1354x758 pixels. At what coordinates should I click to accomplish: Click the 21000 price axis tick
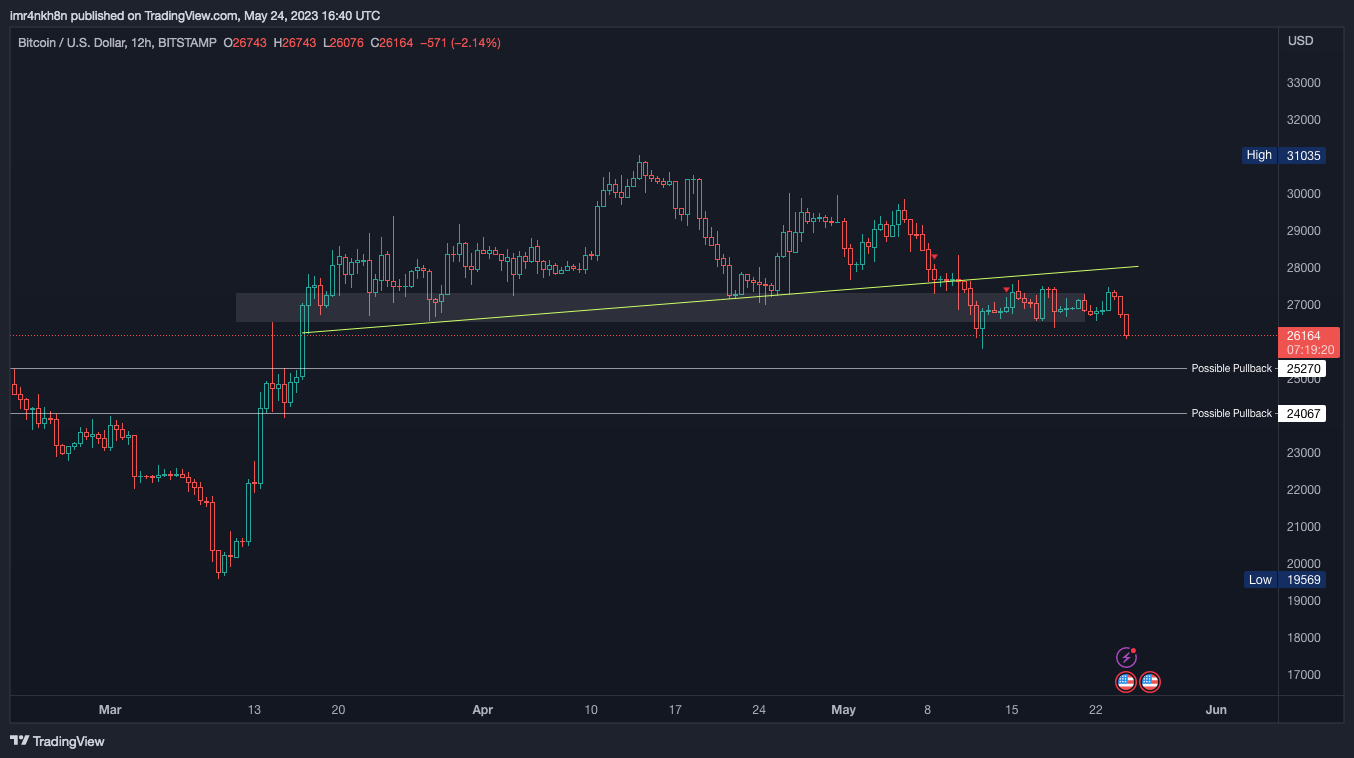pyautogui.click(x=1304, y=527)
